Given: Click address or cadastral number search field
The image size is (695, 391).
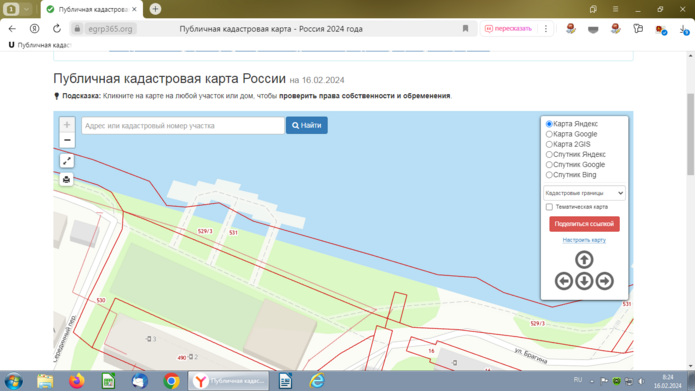Looking at the screenshot, I should 183,125.
